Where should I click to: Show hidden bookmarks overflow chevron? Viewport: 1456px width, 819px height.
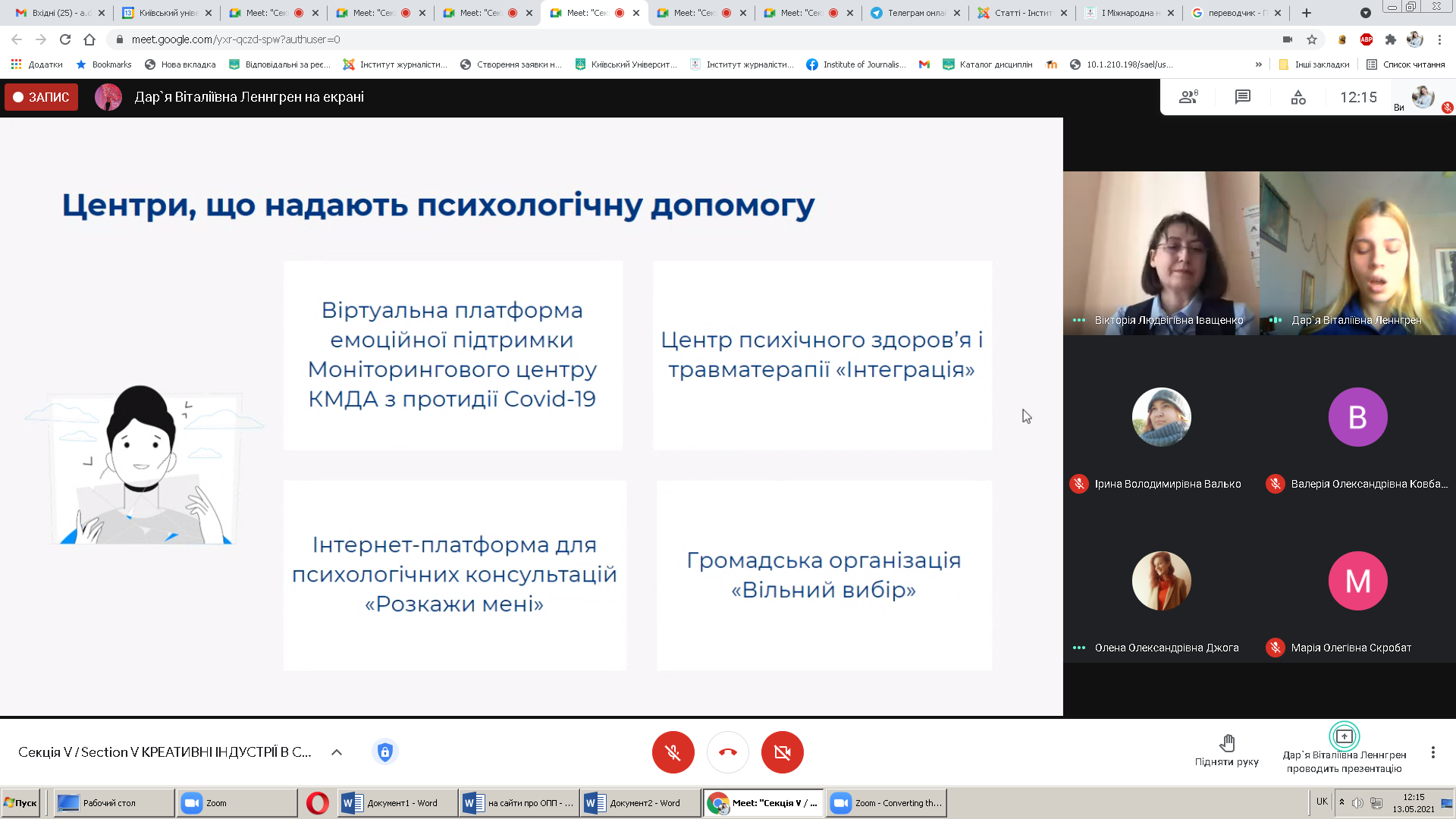click(1259, 64)
